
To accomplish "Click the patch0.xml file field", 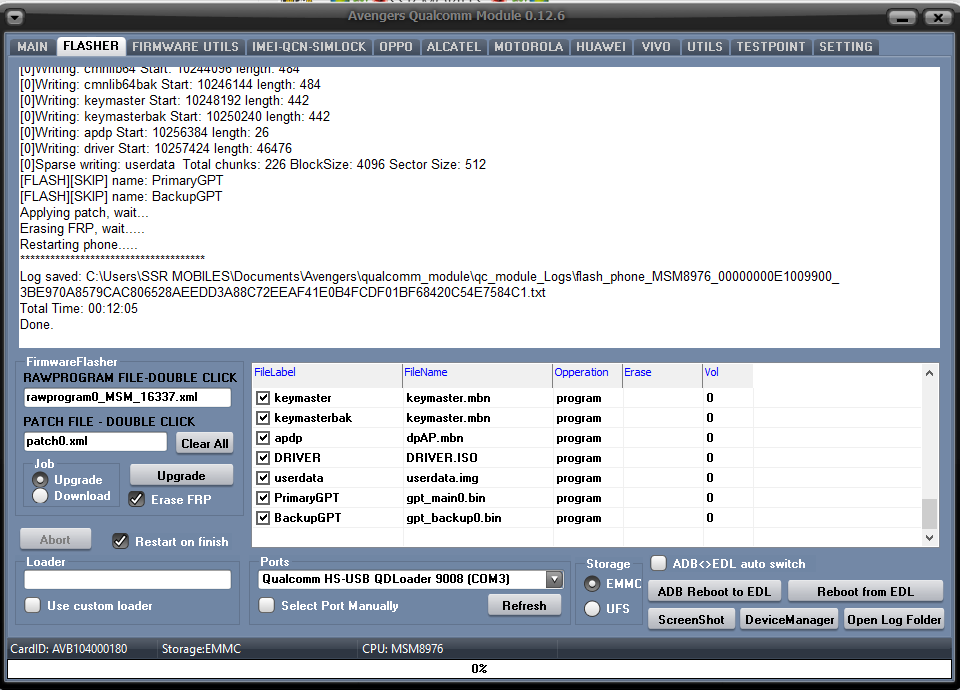I will (95, 441).
